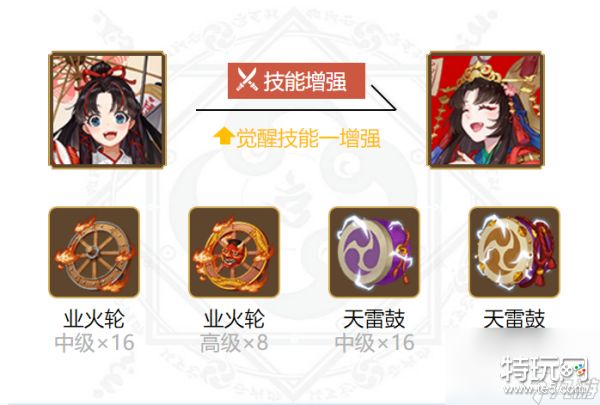Image resolution: width=600 pixels, height=405 pixels.
Task: Select the high-grade 业火轮 icon with red mask
Action: click(234, 252)
